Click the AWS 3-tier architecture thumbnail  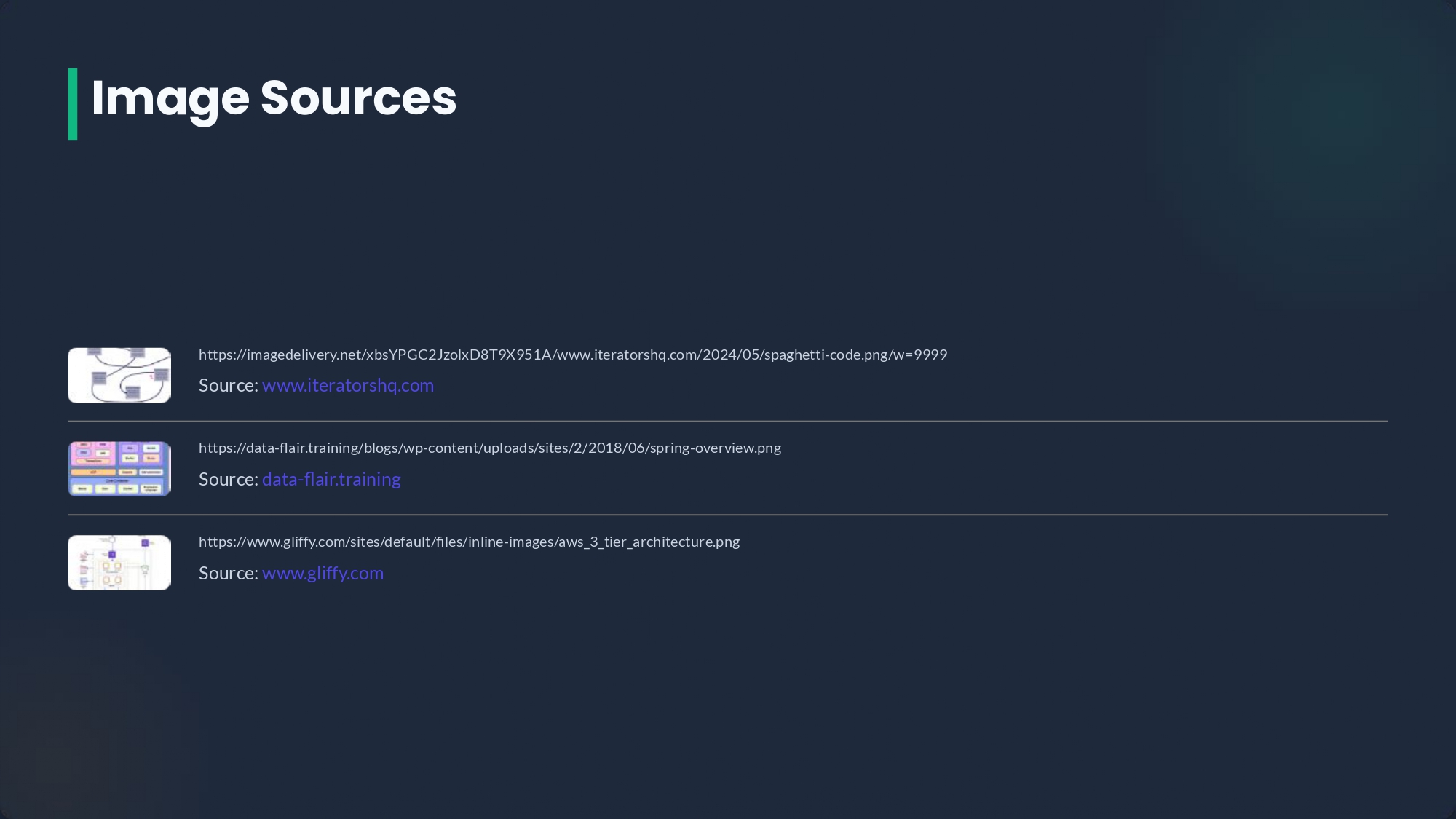pyautogui.click(x=119, y=563)
